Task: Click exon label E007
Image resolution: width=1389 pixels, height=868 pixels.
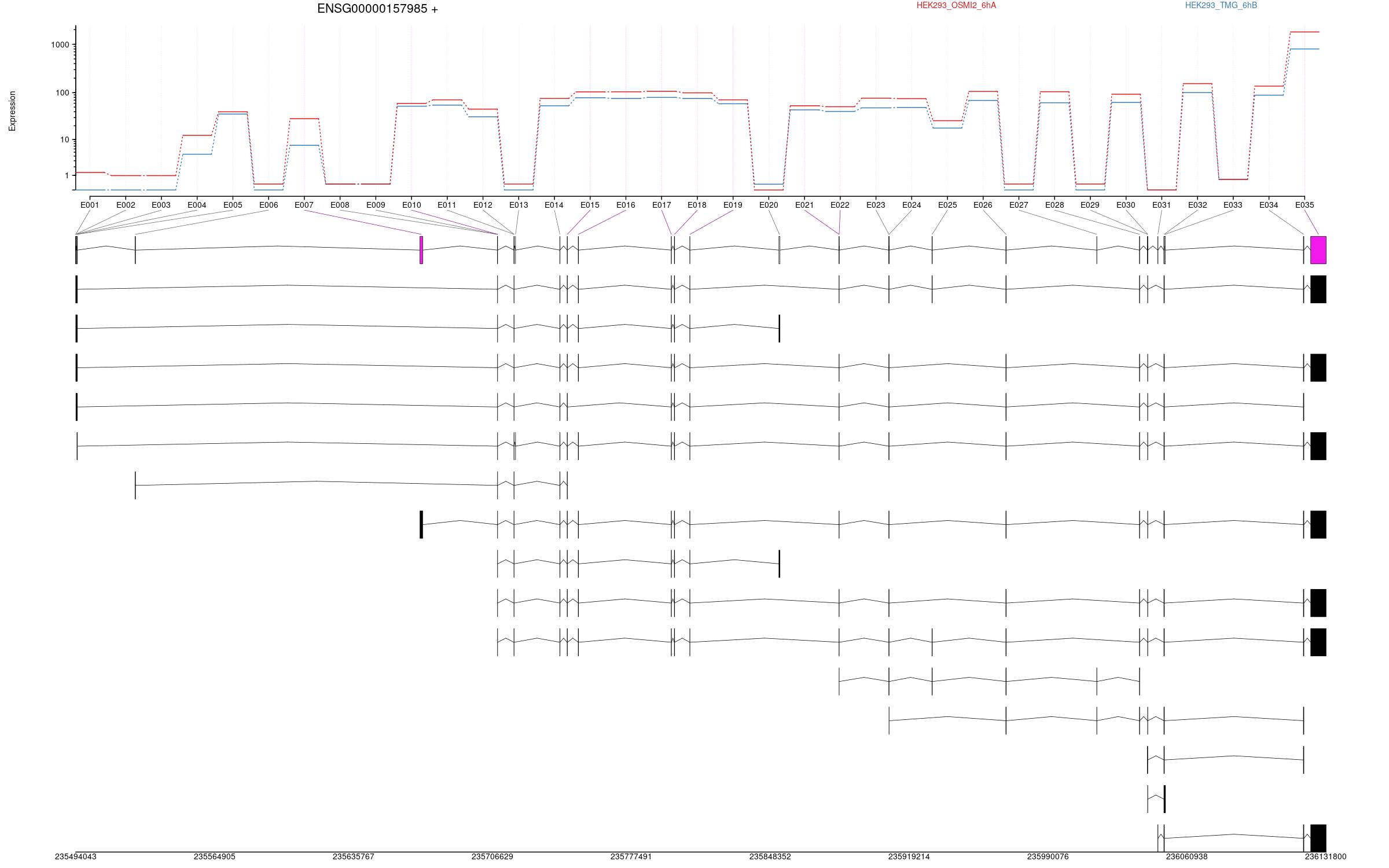Action: coord(304,205)
